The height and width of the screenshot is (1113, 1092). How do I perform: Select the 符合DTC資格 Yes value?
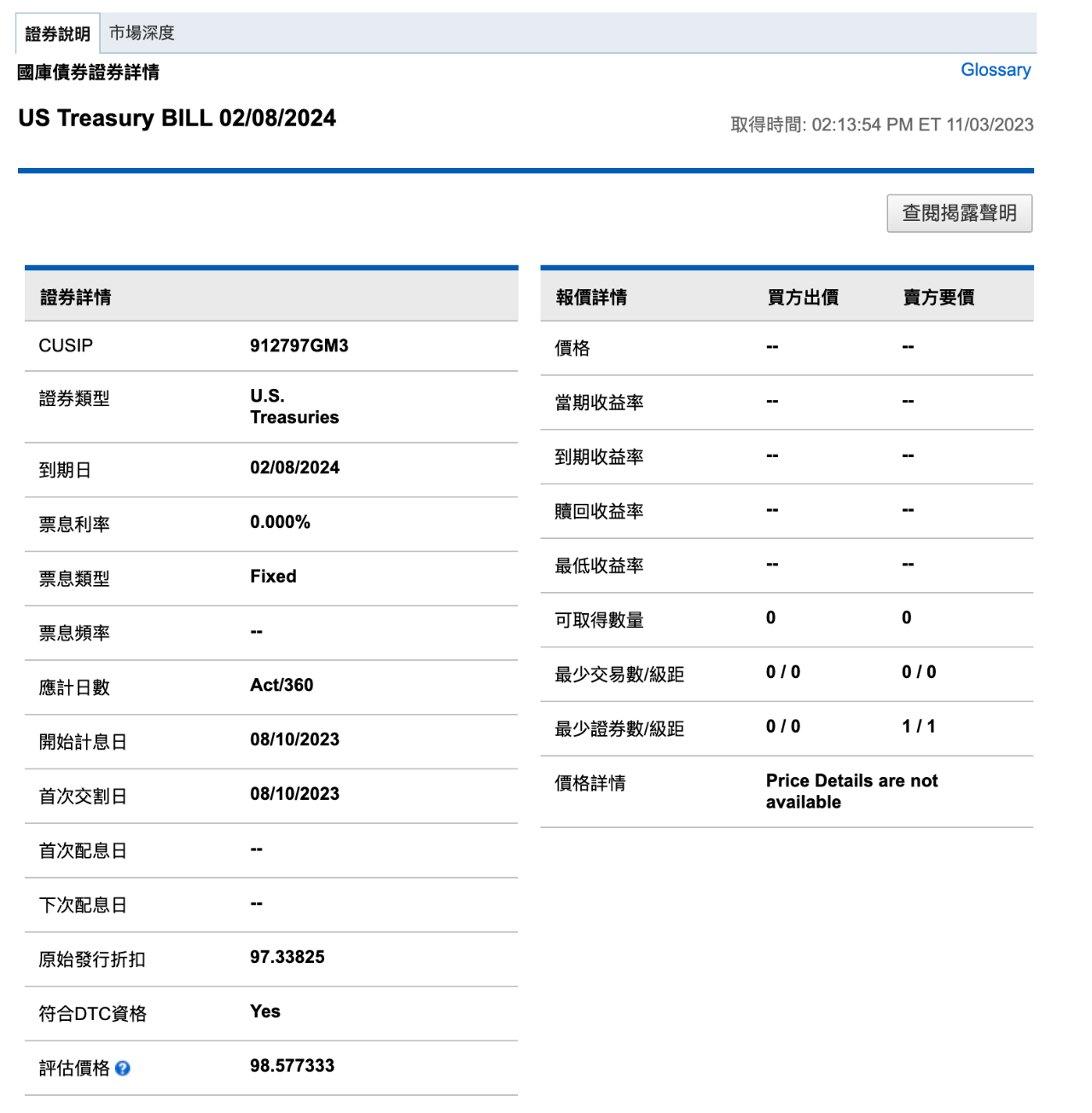click(264, 1012)
